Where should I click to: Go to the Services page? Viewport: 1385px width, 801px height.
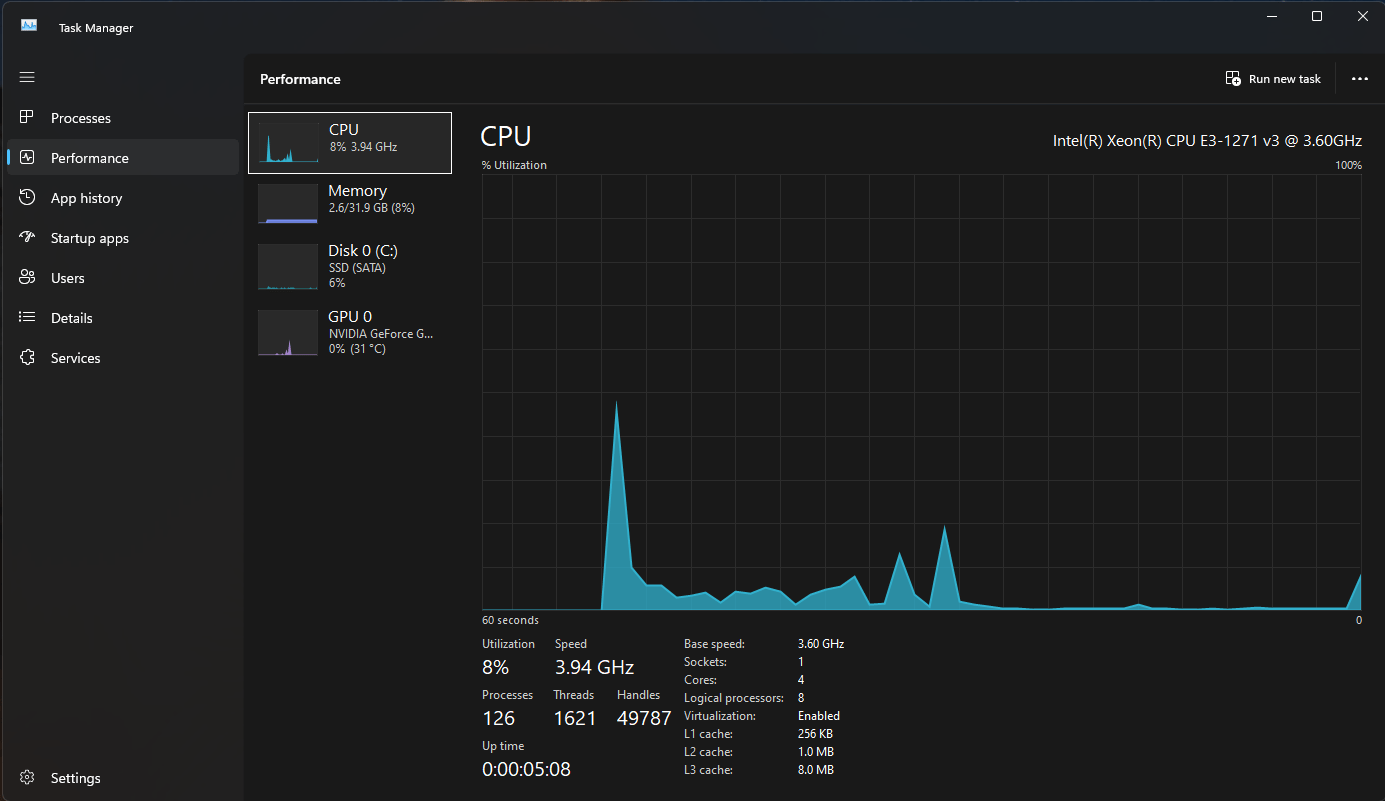point(123,358)
